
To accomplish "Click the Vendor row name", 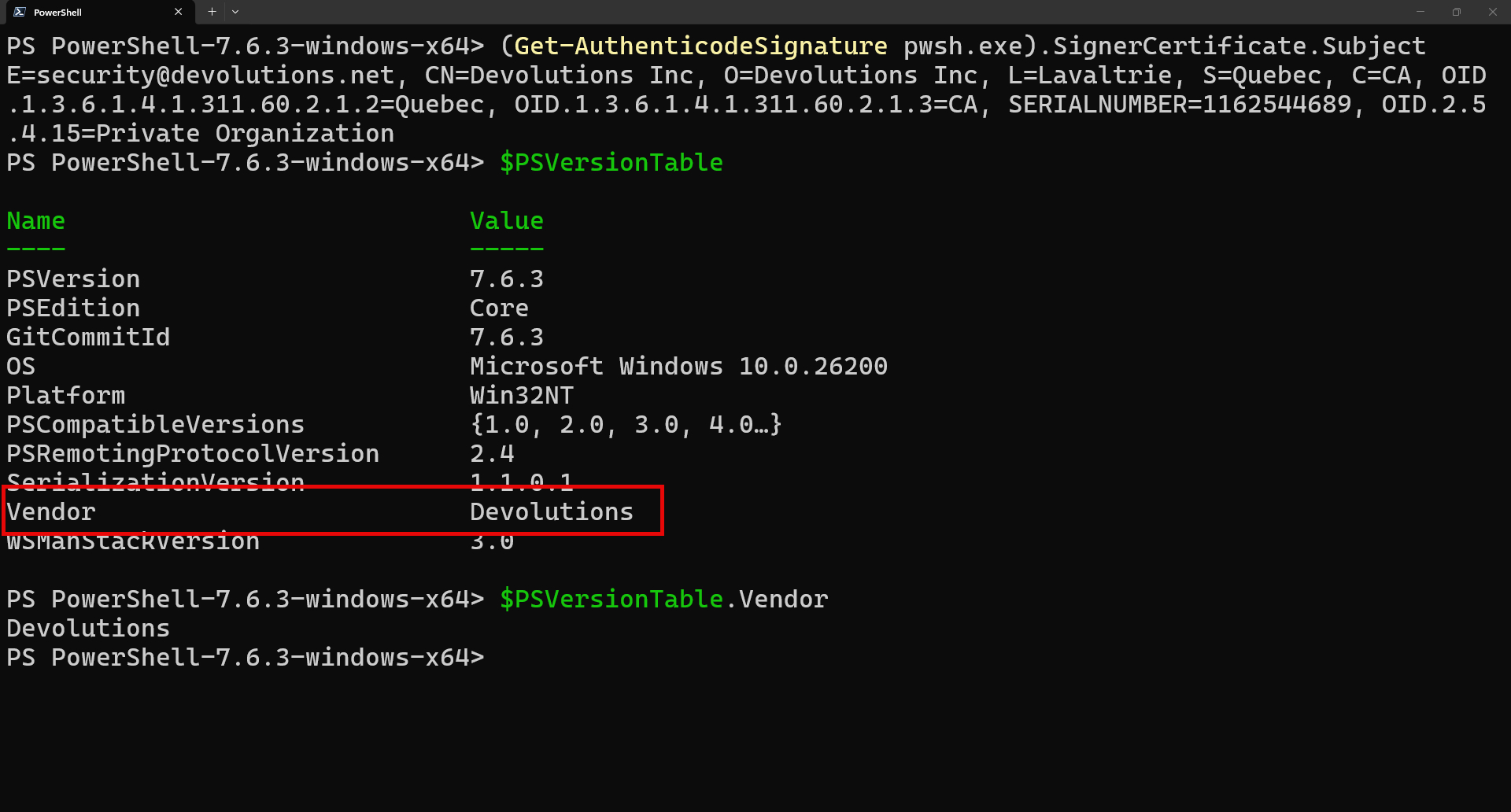I will pos(50,512).
